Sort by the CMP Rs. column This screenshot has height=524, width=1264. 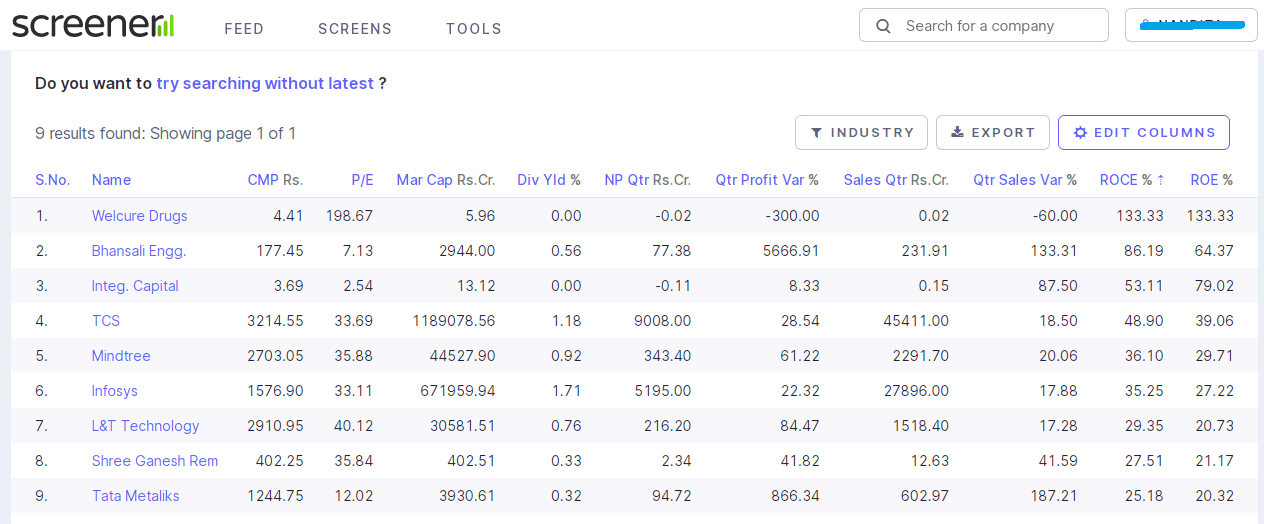pyautogui.click(x=275, y=180)
